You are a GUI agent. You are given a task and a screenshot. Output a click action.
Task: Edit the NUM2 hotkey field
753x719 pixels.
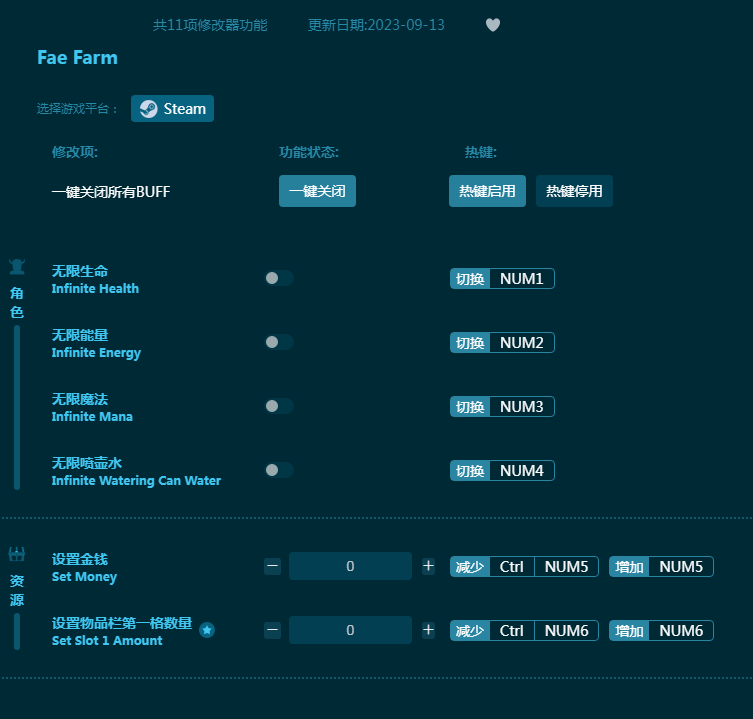coord(522,342)
